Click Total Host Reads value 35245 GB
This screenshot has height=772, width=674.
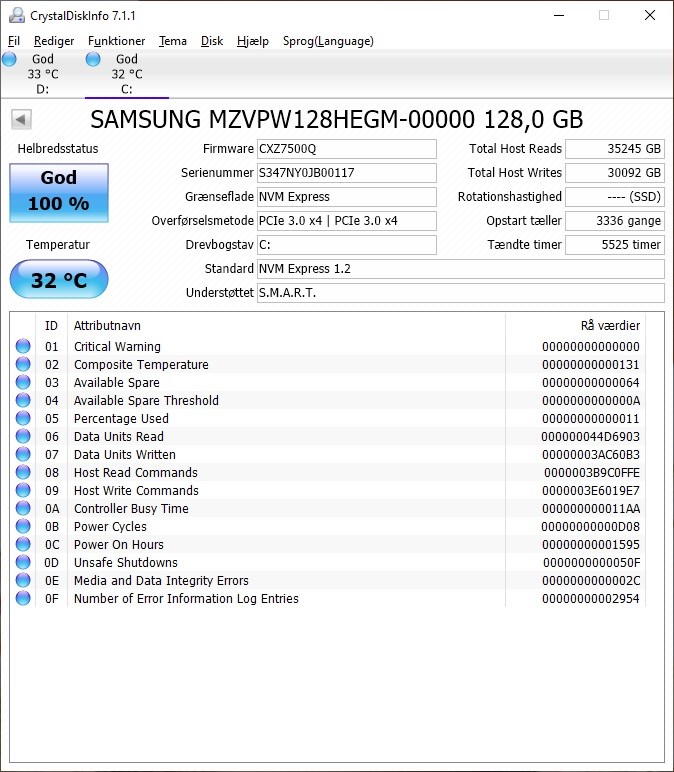[615, 149]
